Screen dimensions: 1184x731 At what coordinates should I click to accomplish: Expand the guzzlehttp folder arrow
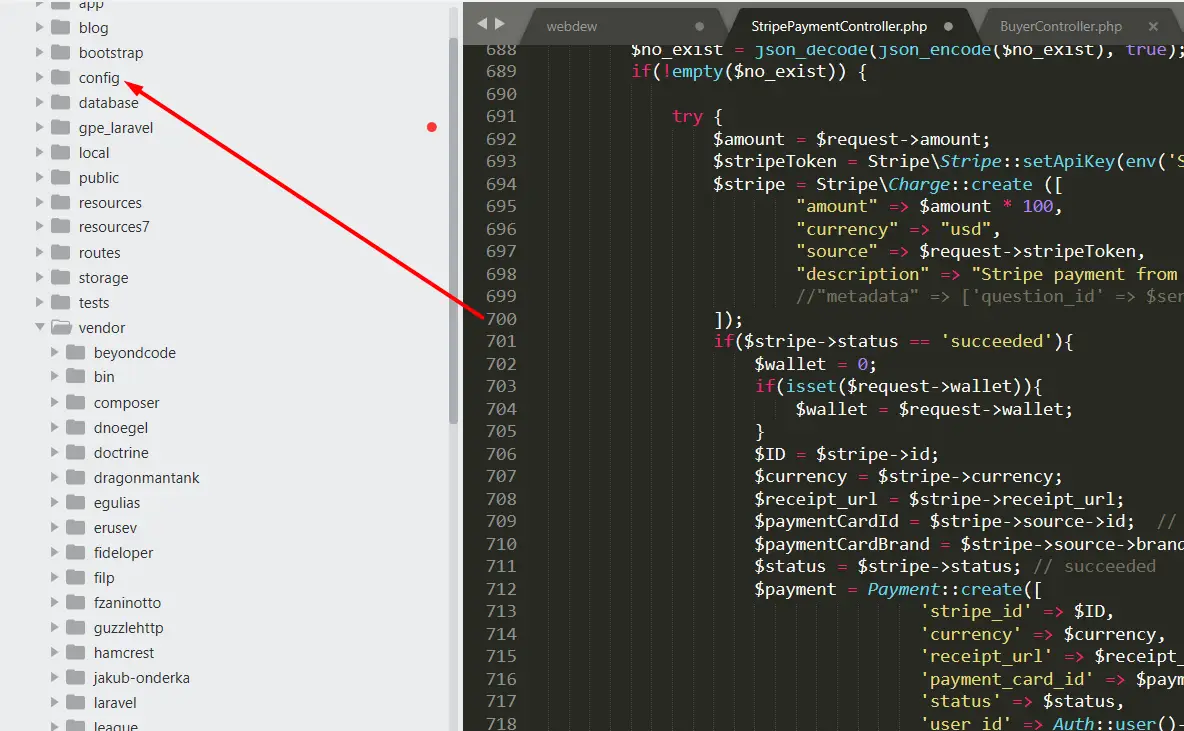click(54, 628)
